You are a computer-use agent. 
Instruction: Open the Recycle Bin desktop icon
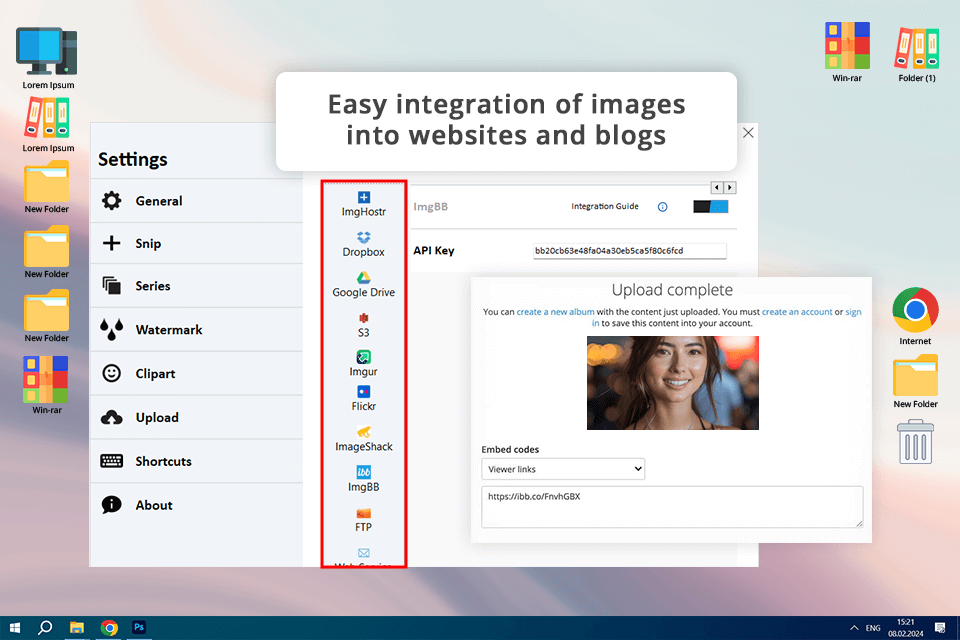tap(915, 442)
